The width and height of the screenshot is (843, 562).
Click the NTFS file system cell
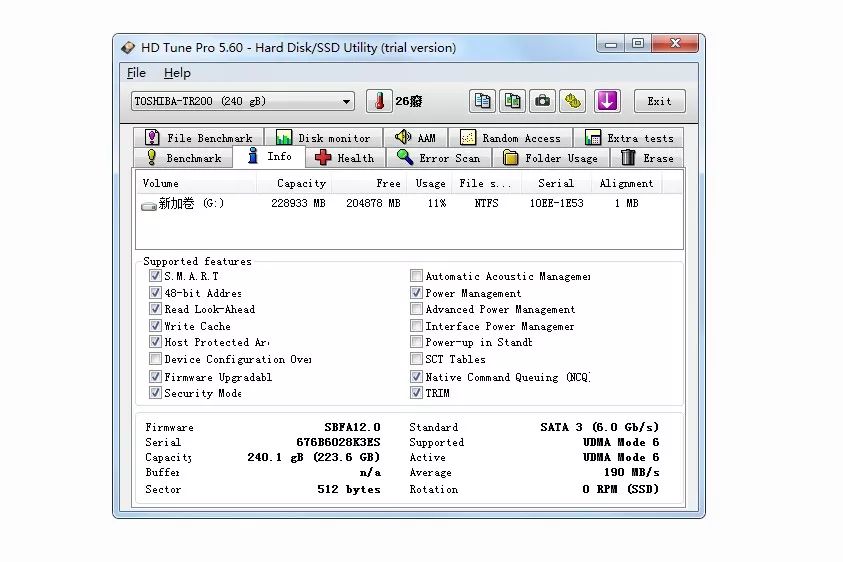(x=487, y=204)
